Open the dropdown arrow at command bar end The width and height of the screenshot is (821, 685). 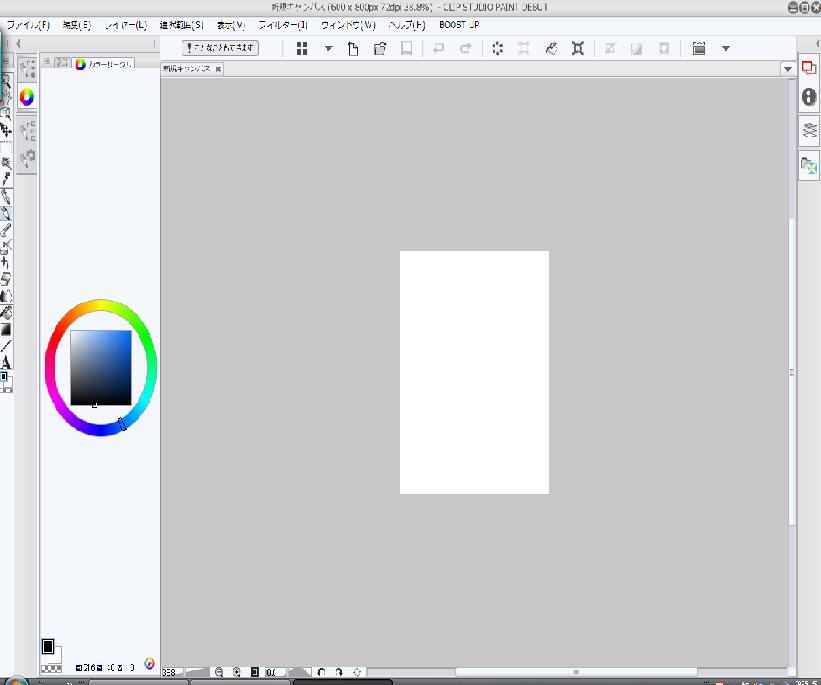click(726, 48)
